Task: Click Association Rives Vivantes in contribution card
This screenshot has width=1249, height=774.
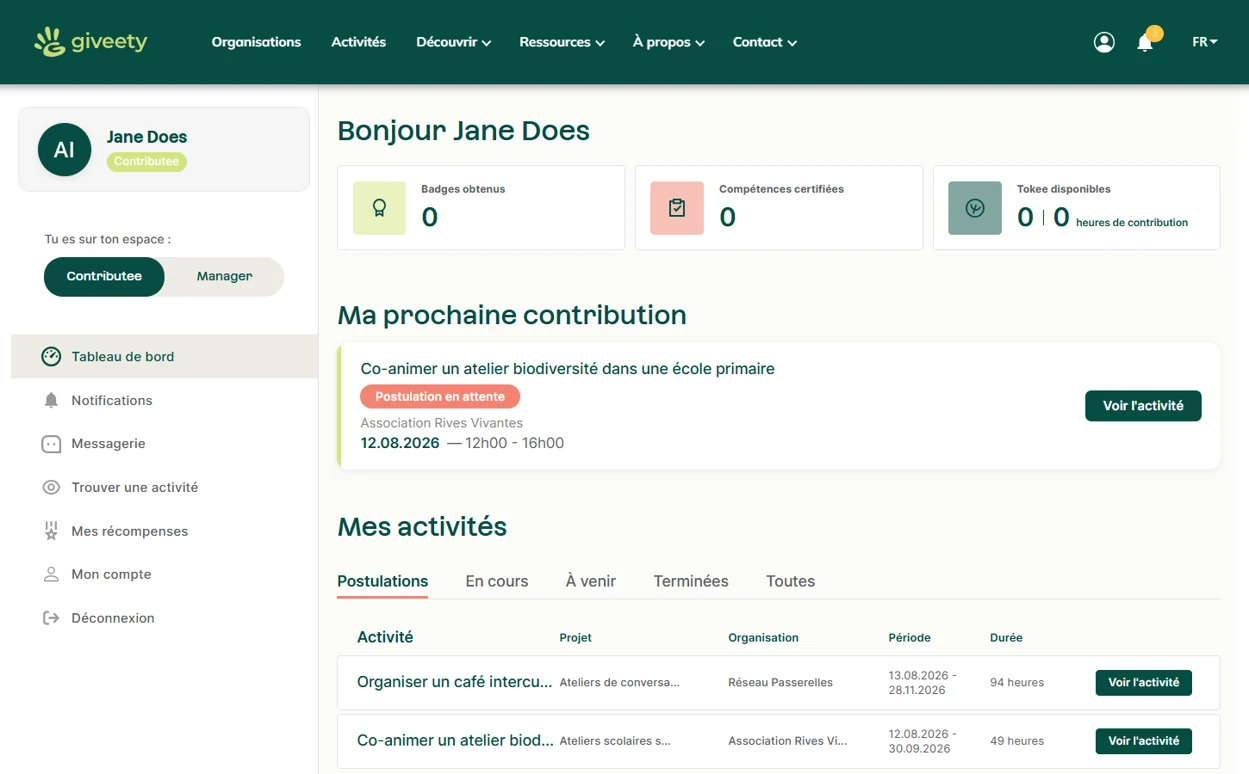Action: (x=441, y=423)
